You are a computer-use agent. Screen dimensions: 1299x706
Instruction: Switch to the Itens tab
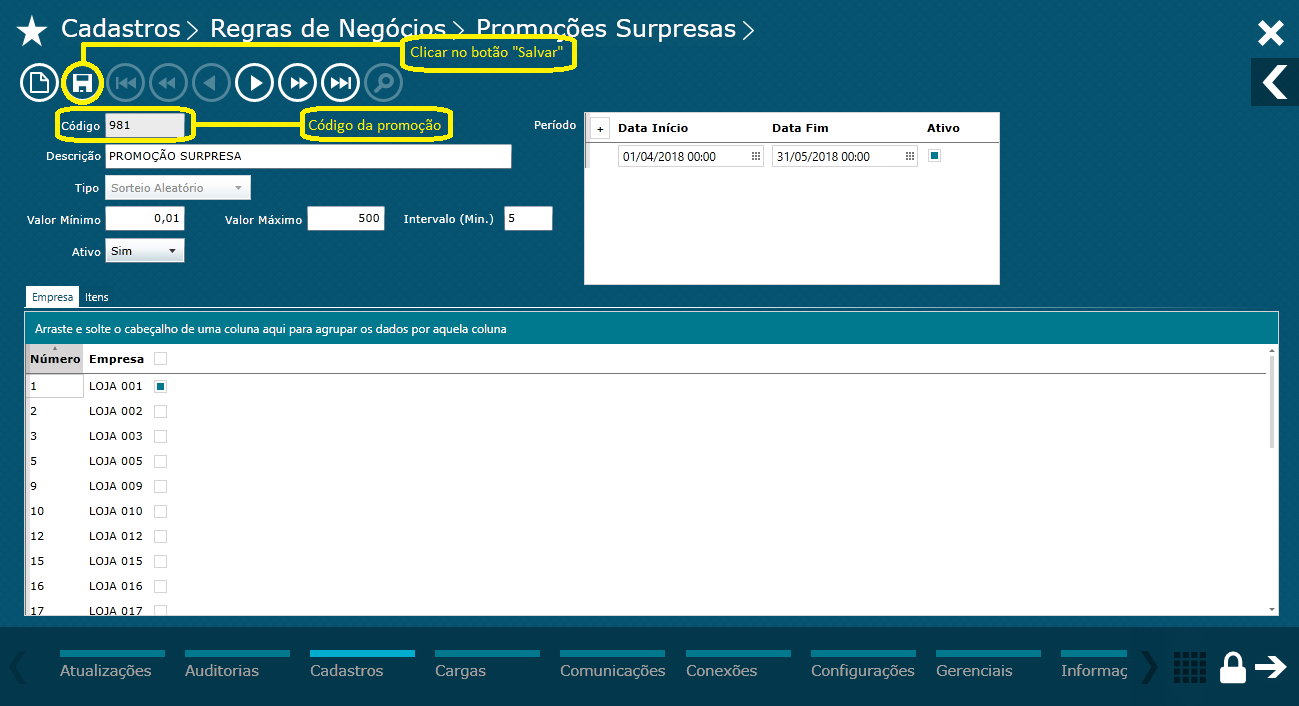click(97, 297)
